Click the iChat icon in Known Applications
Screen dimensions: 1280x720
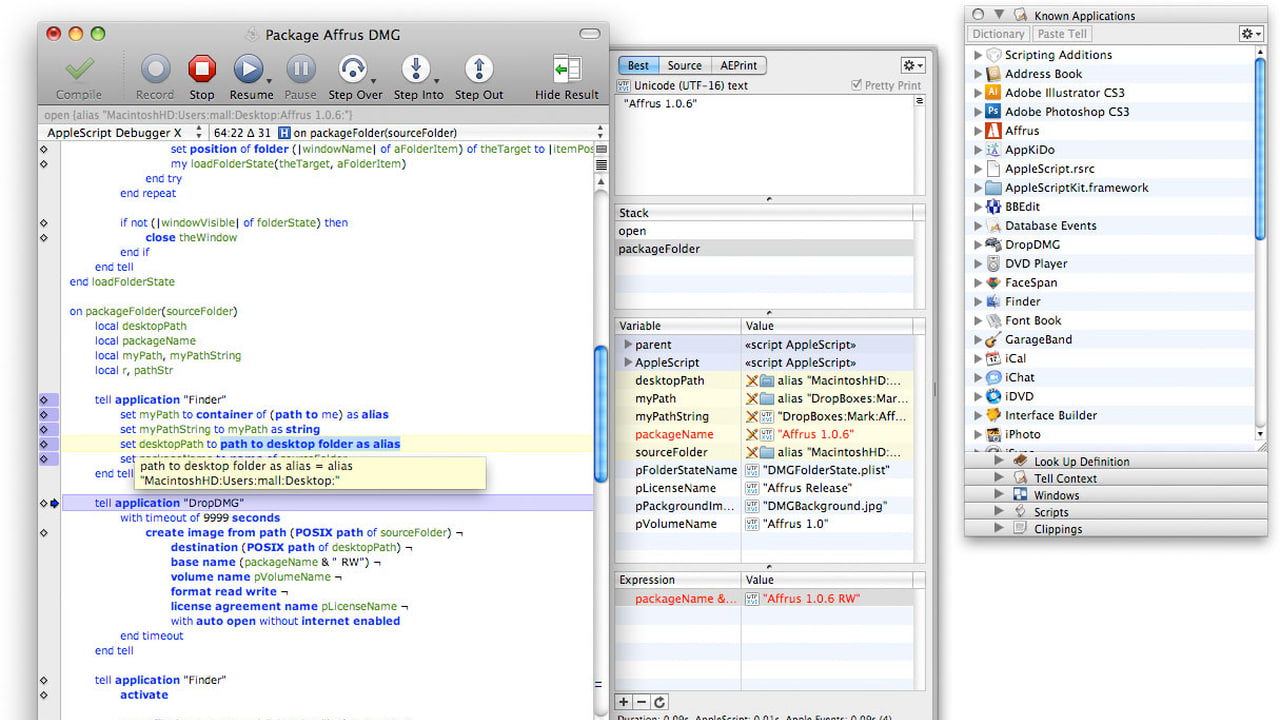(x=993, y=378)
